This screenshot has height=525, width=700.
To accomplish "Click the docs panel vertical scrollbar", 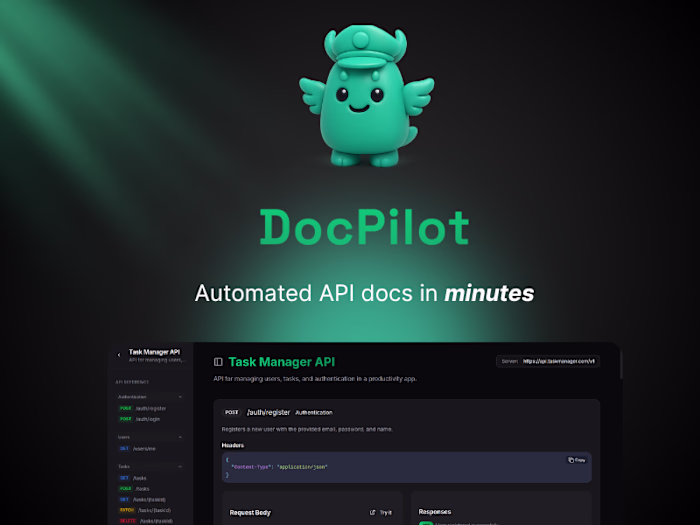I will [621, 364].
